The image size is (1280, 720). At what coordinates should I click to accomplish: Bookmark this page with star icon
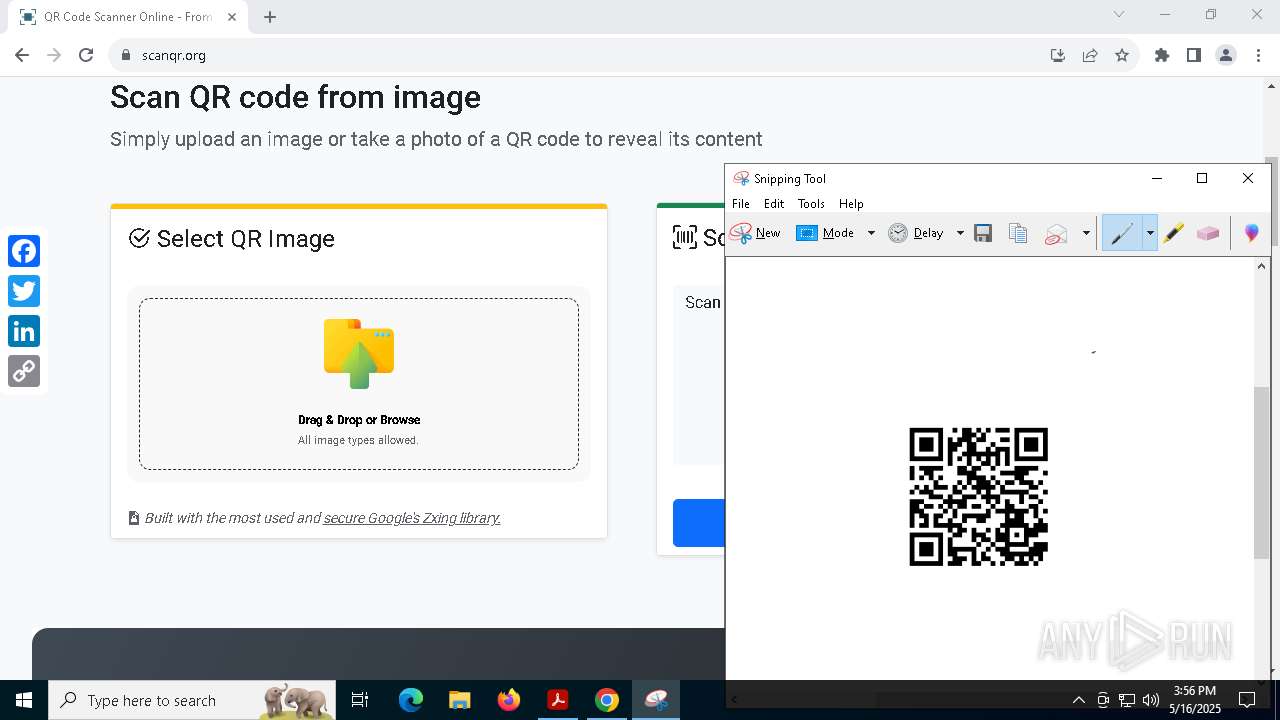pyautogui.click(x=1122, y=55)
